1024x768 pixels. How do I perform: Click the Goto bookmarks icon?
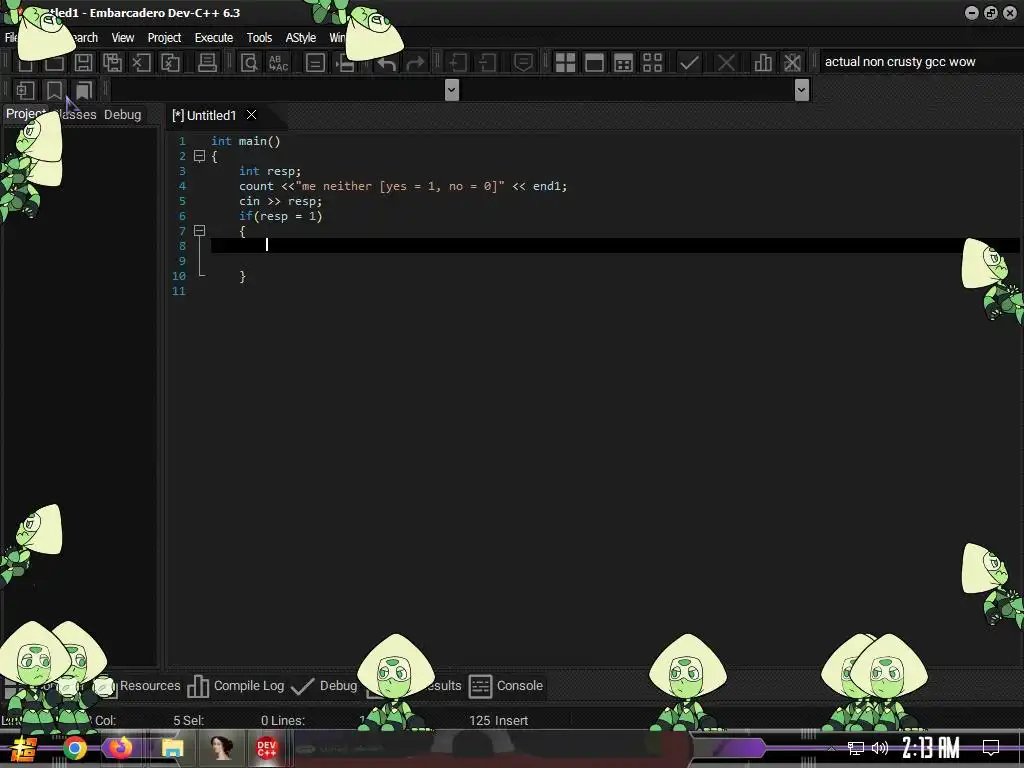(84, 90)
